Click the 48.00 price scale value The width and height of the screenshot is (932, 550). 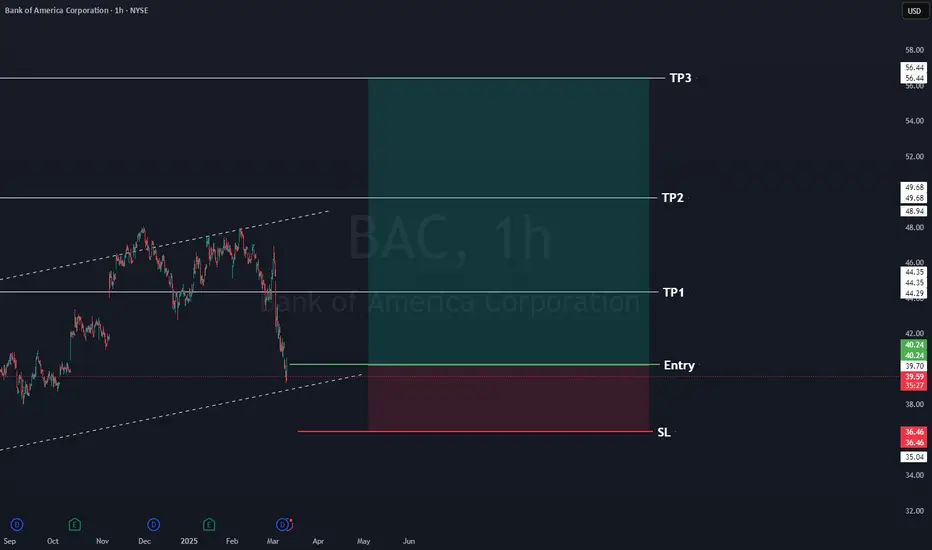pyautogui.click(x=914, y=227)
